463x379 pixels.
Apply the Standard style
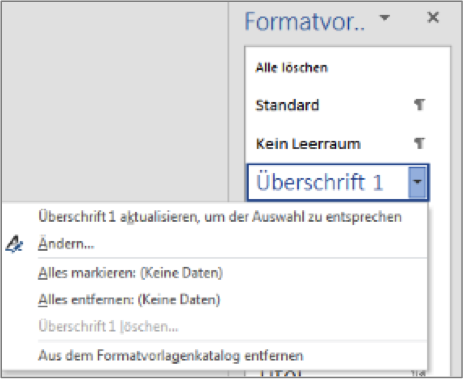(x=287, y=105)
